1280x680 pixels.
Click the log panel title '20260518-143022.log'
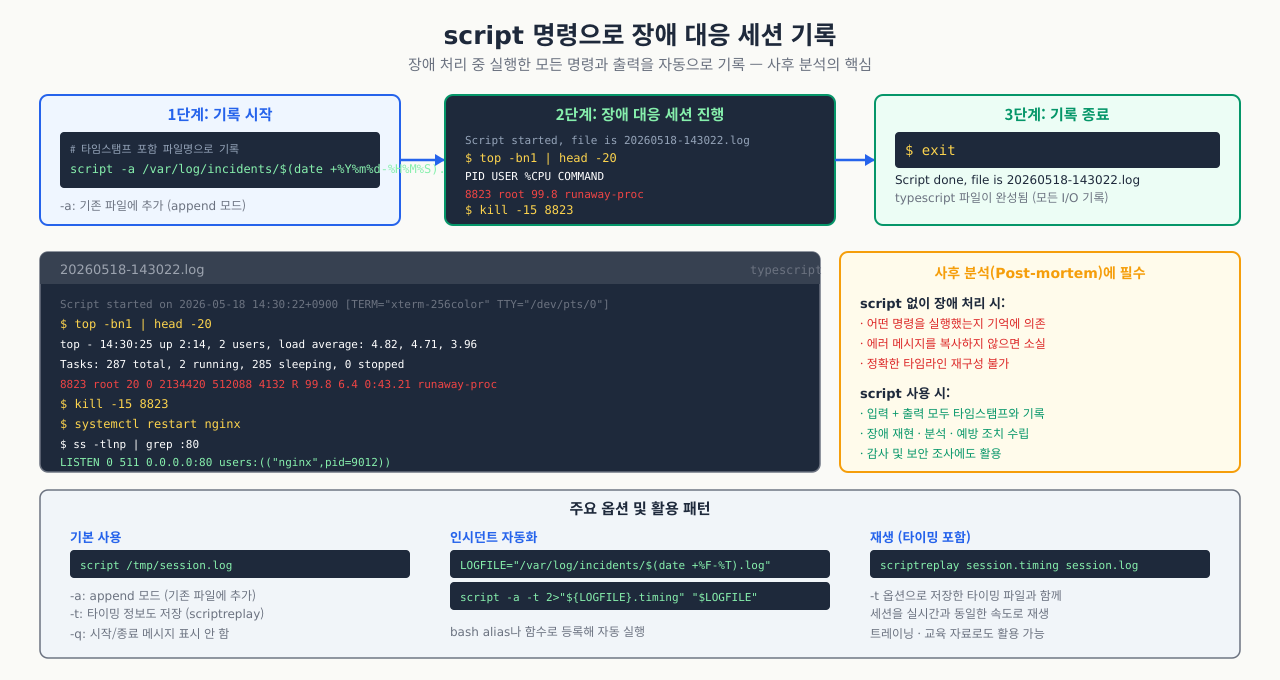click(x=132, y=269)
